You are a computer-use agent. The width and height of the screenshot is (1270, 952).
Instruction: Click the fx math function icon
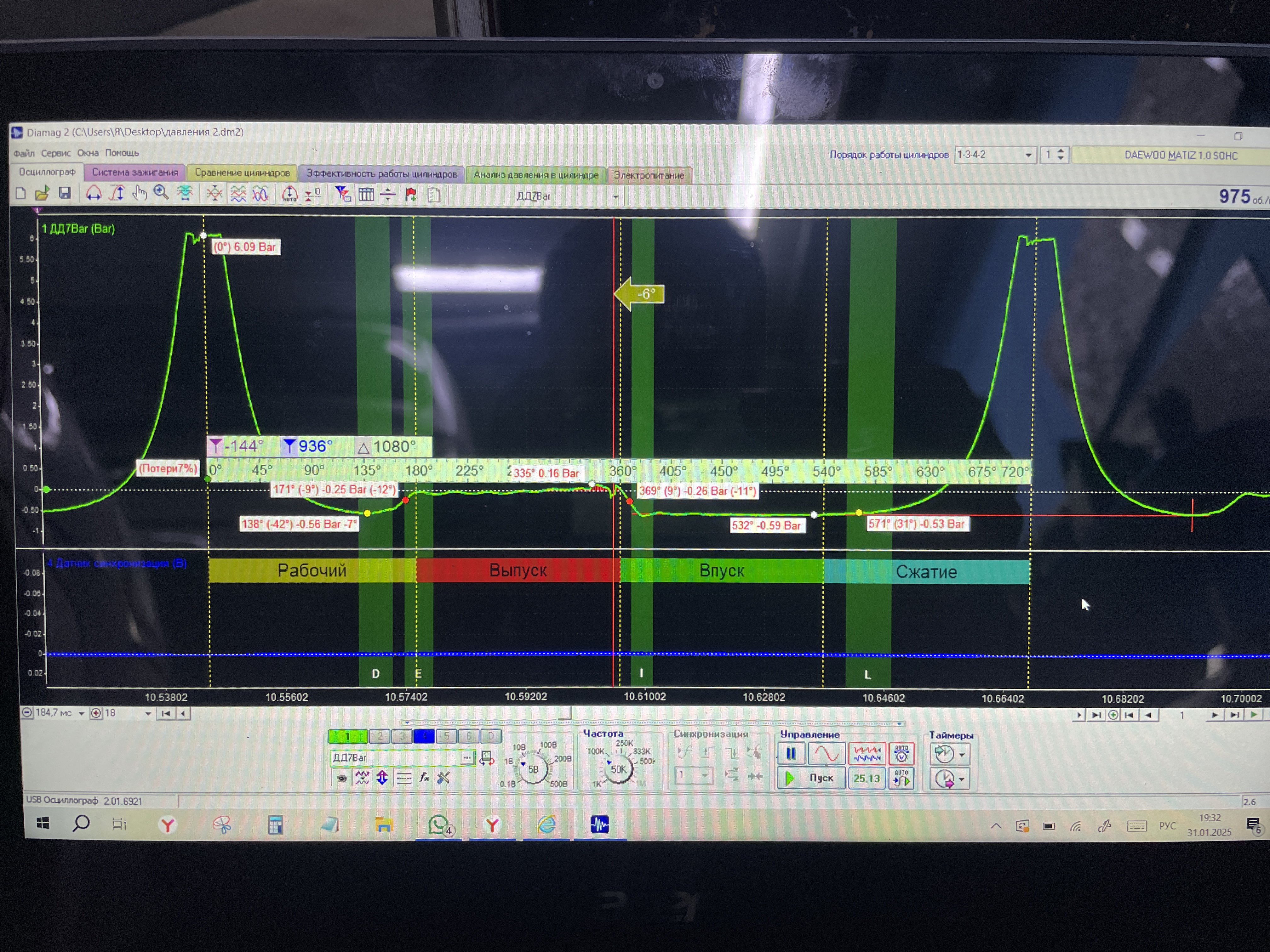pos(424,778)
